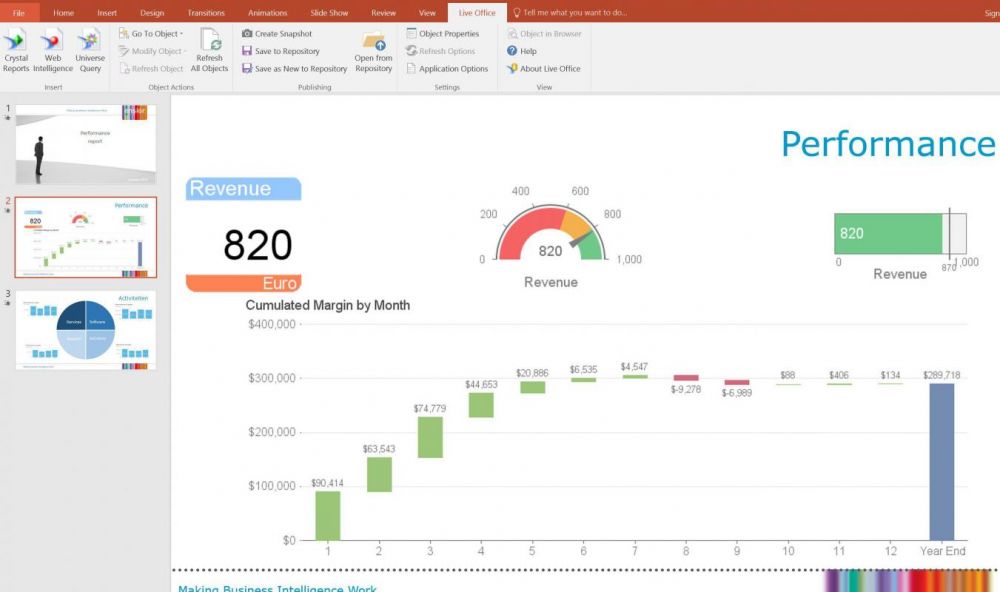The width and height of the screenshot is (1000, 592).
Task: Open the Transitions tab
Action: 206,13
